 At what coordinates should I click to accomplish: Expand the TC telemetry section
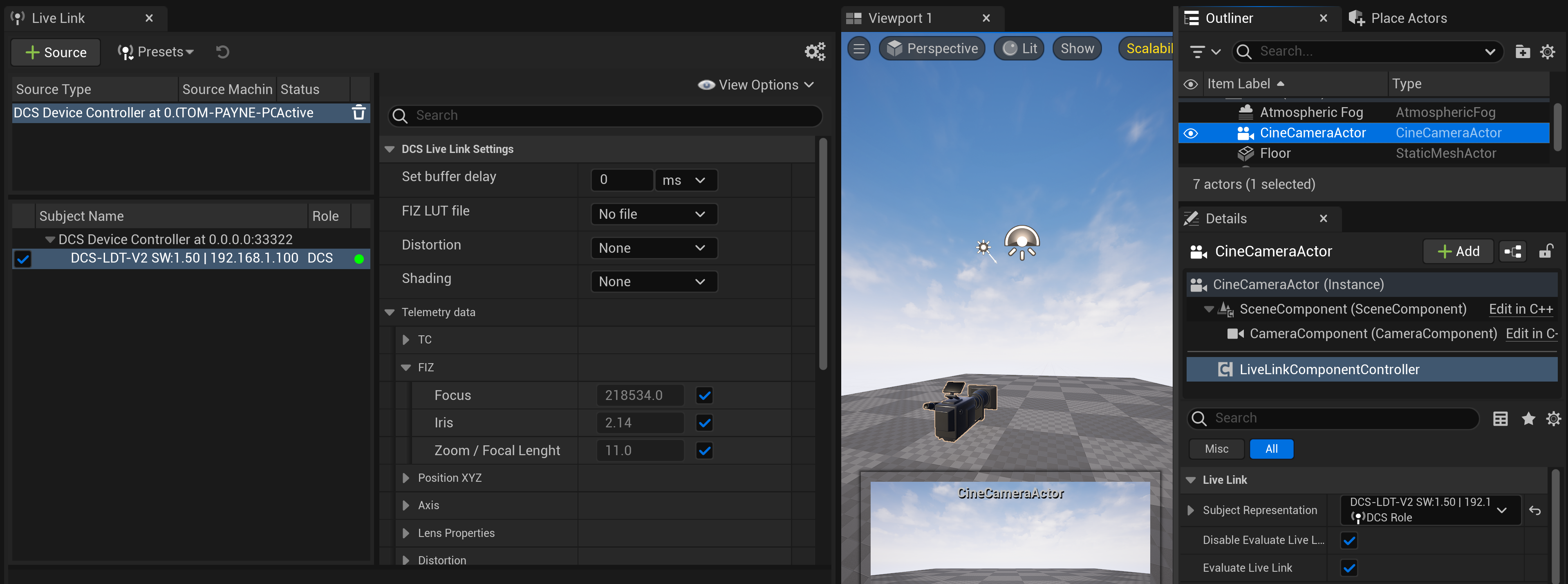click(x=406, y=340)
